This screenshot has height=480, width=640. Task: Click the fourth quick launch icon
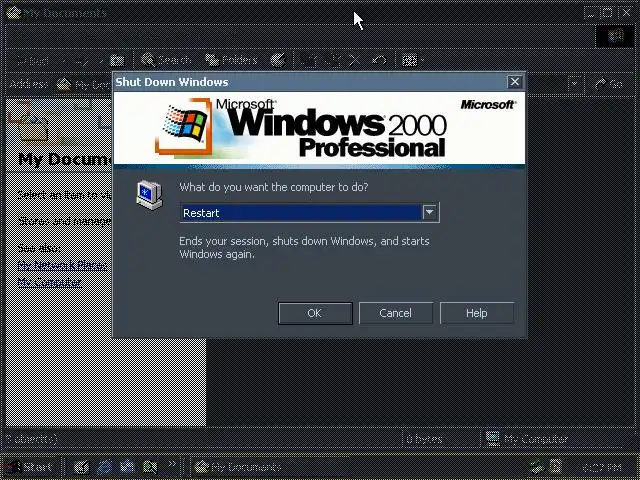(150, 467)
